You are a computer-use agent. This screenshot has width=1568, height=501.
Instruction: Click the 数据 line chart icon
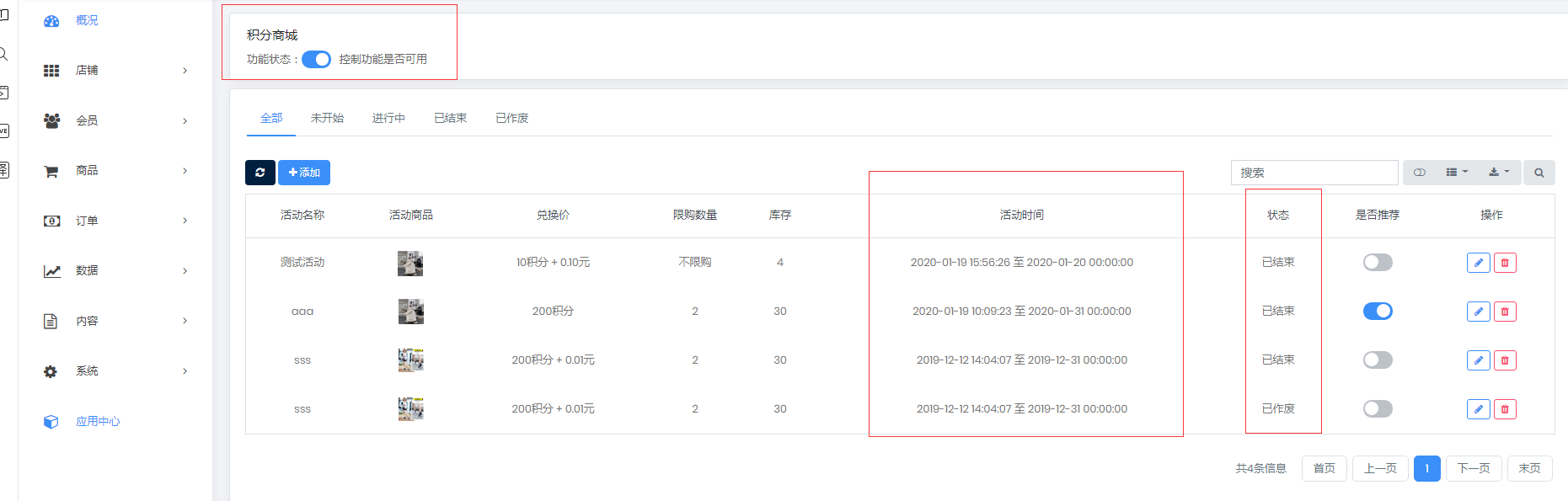(51, 271)
